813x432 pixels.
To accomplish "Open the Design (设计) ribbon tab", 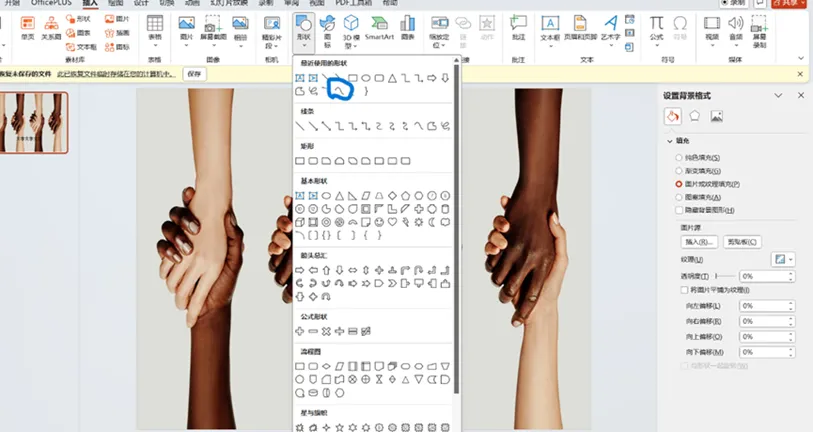I will 141,3.
